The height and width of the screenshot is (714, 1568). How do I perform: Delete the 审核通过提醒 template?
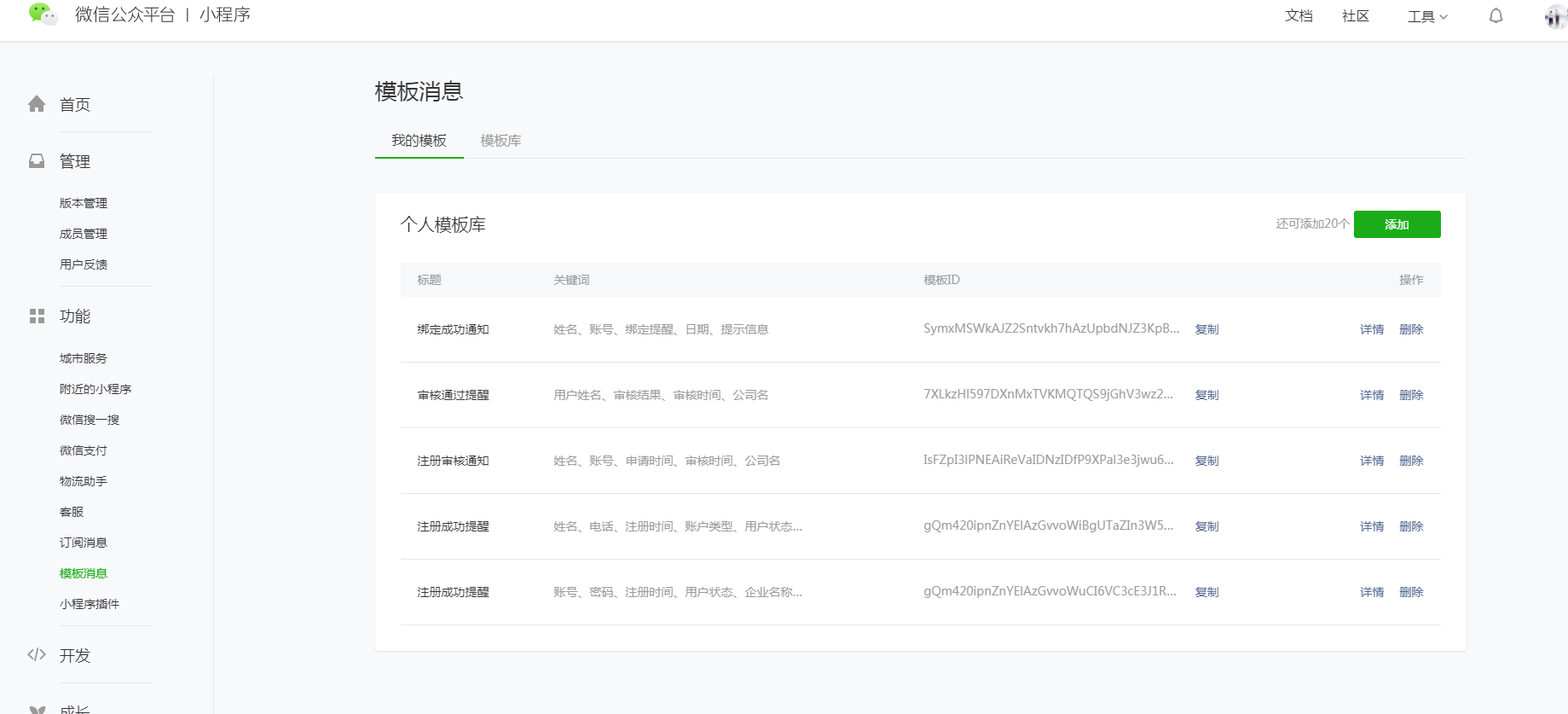click(1411, 395)
